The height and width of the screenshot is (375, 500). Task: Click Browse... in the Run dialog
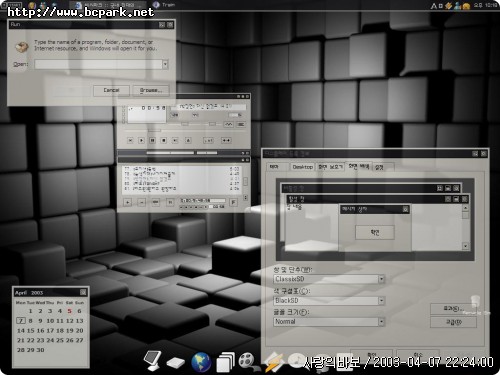pos(151,90)
